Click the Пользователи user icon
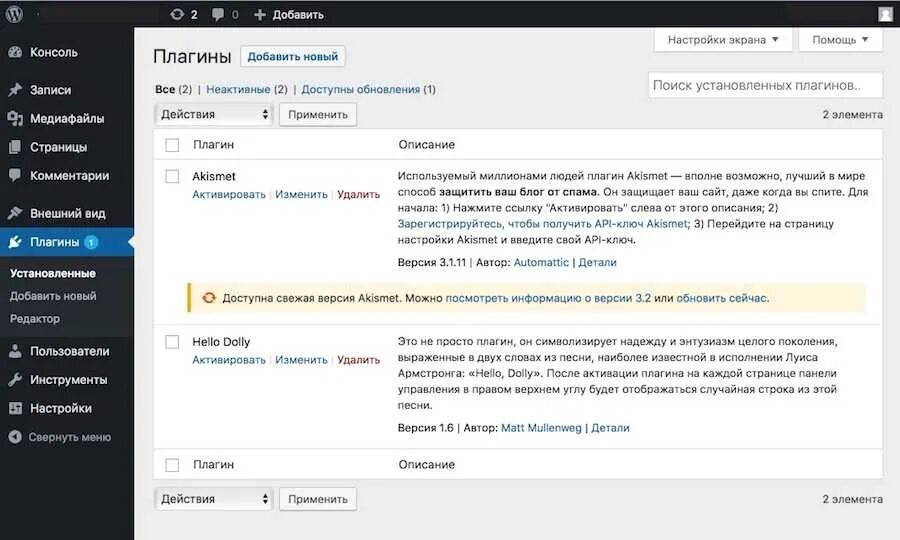The width and height of the screenshot is (900, 540). pos(15,351)
